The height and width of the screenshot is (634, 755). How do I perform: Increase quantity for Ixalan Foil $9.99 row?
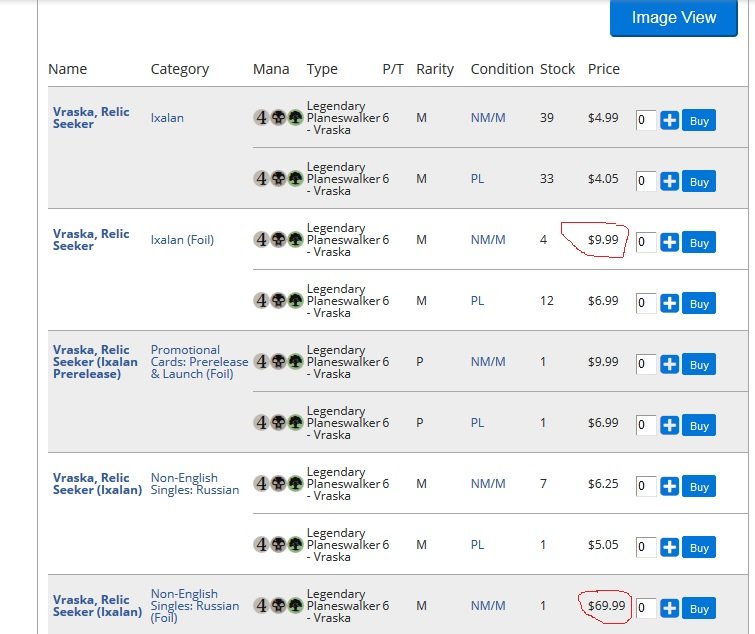click(x=670, y=243)
